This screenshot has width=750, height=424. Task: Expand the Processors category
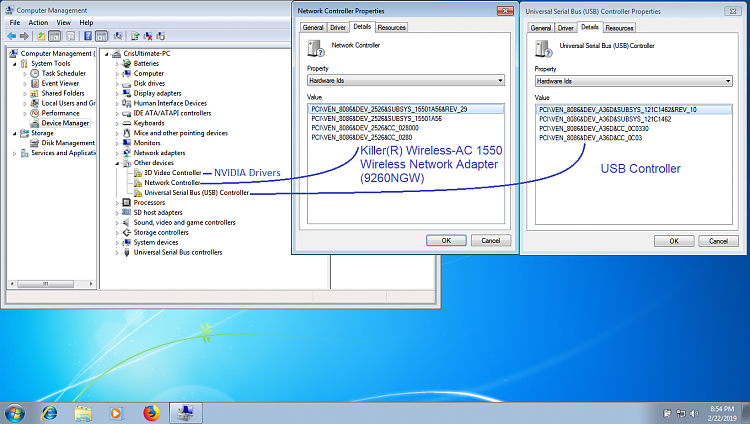(x=117, y=203)
